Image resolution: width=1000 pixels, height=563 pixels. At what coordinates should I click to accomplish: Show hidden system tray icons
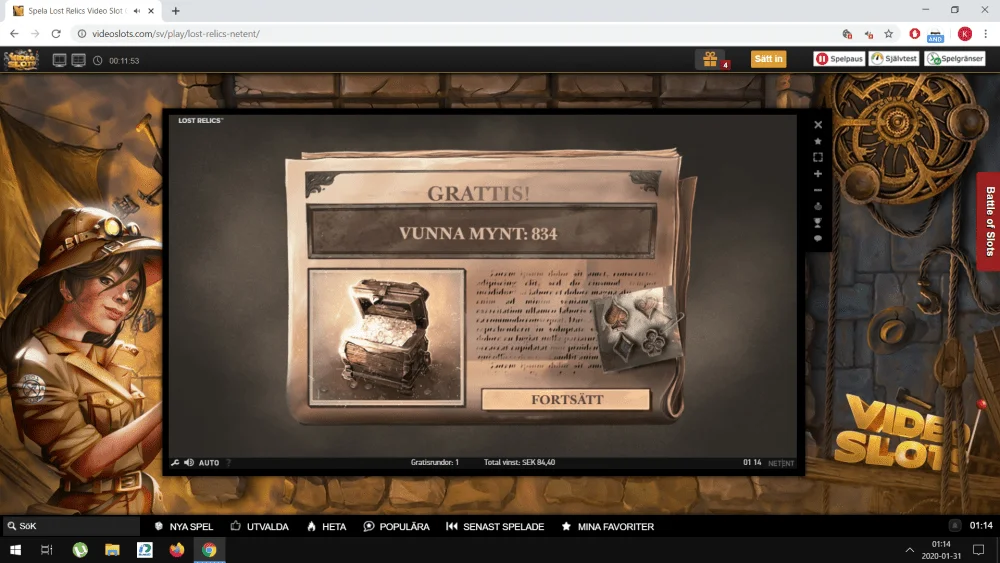pos(909,550)
